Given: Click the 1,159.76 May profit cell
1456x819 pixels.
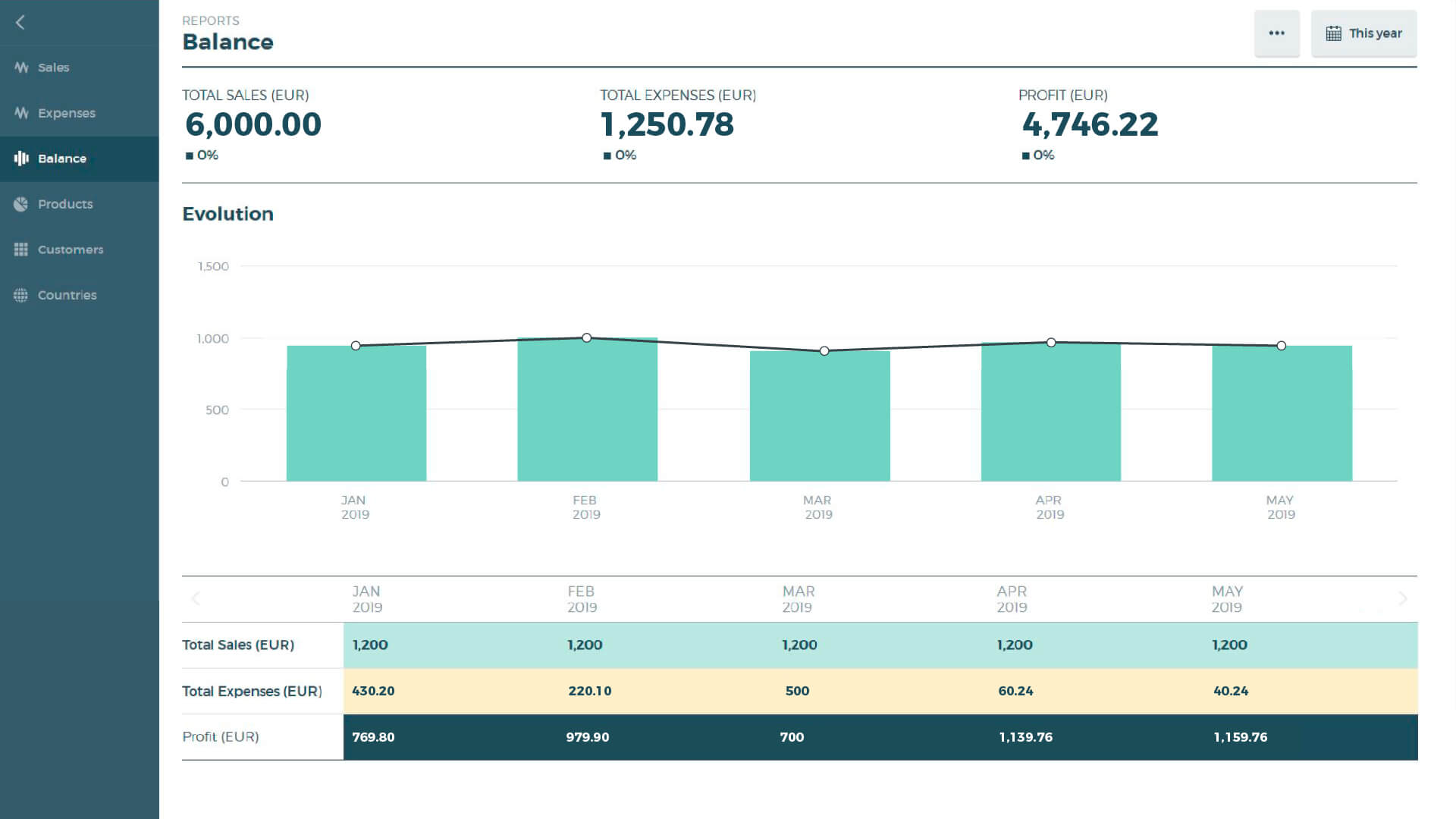Looking at the screenshot, I should tap(1241, 737).
